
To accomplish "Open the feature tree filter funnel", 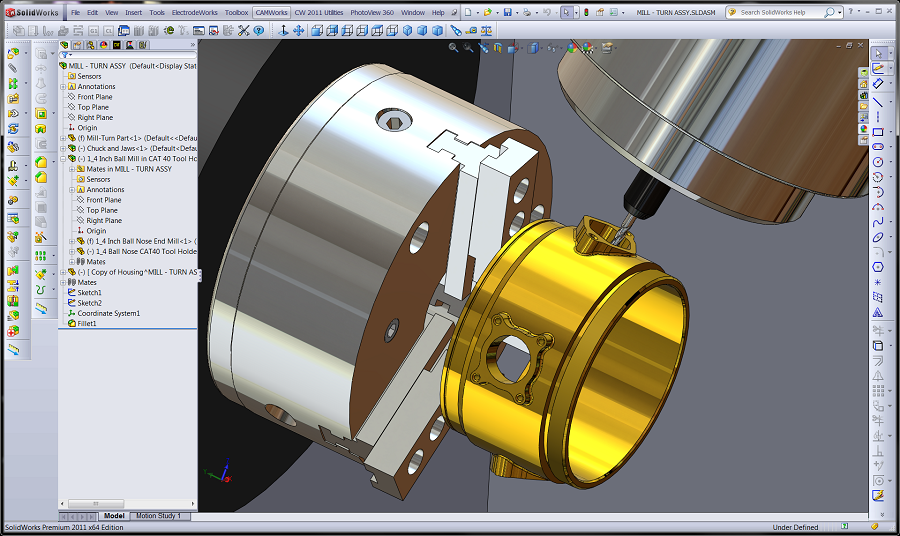I will coord(64,56).
